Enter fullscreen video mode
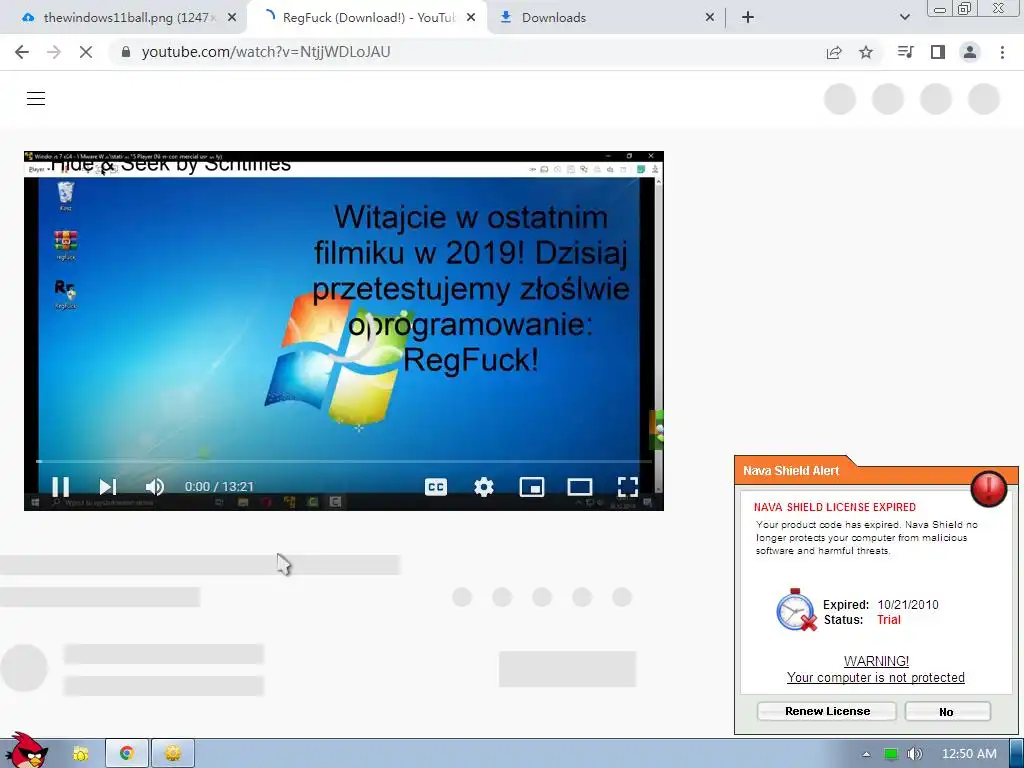 [x=628, y=487]
